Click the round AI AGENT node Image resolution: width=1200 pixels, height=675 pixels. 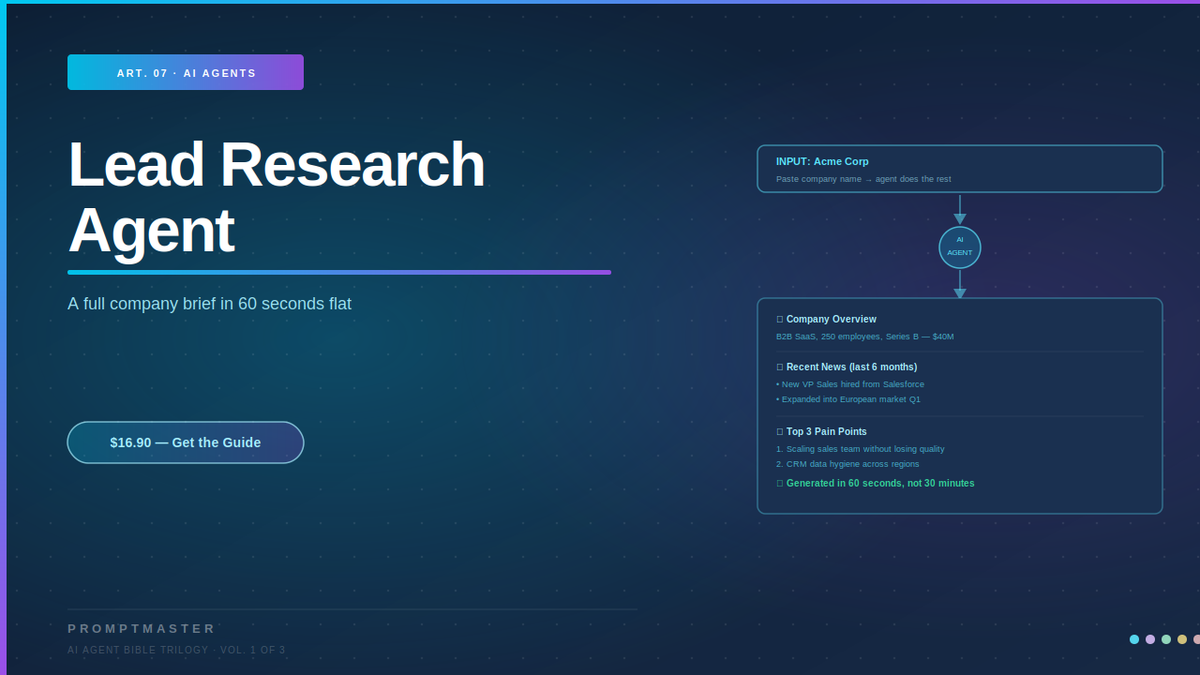[x=960, y=247]
